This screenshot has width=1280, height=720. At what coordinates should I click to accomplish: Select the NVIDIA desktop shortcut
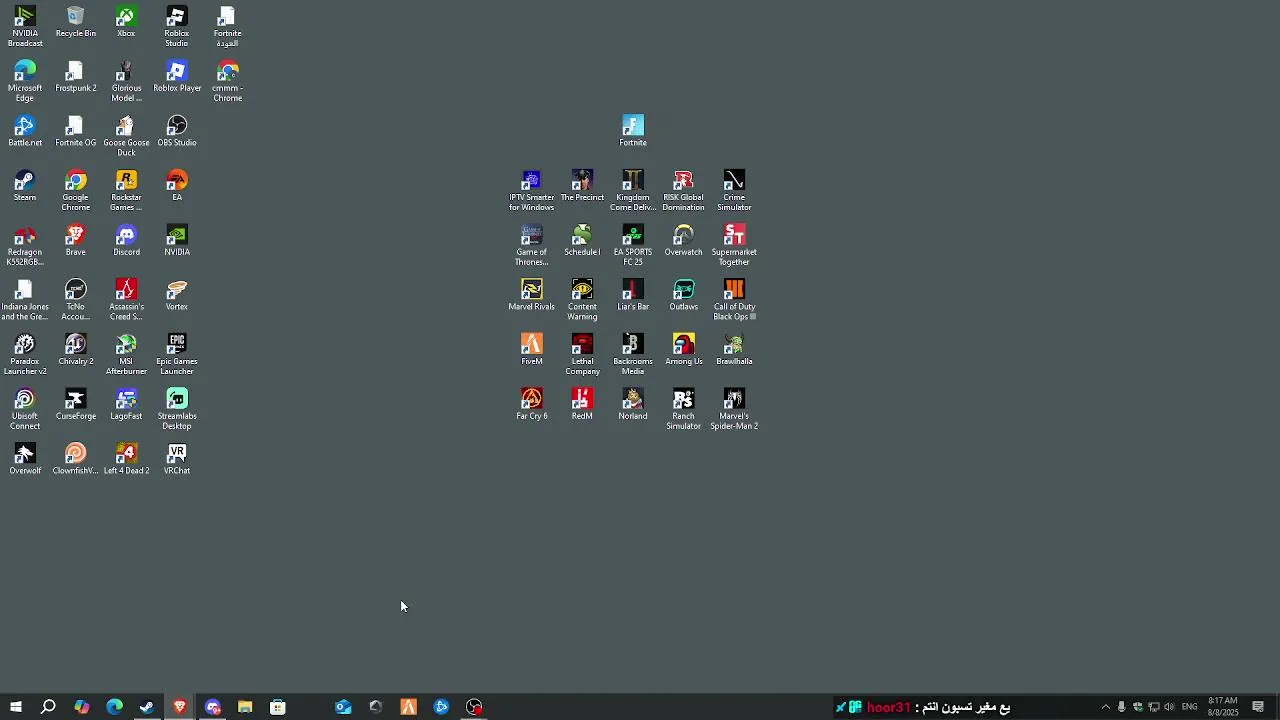(x=177, y=241)
